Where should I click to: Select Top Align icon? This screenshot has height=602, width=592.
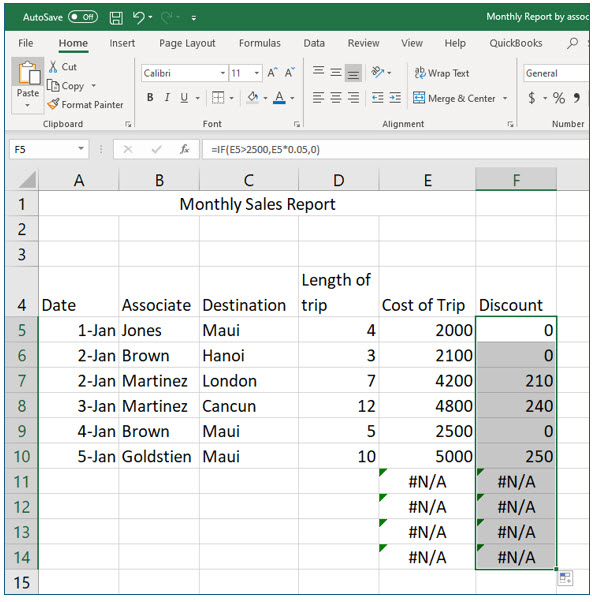[x=318, y=71]
